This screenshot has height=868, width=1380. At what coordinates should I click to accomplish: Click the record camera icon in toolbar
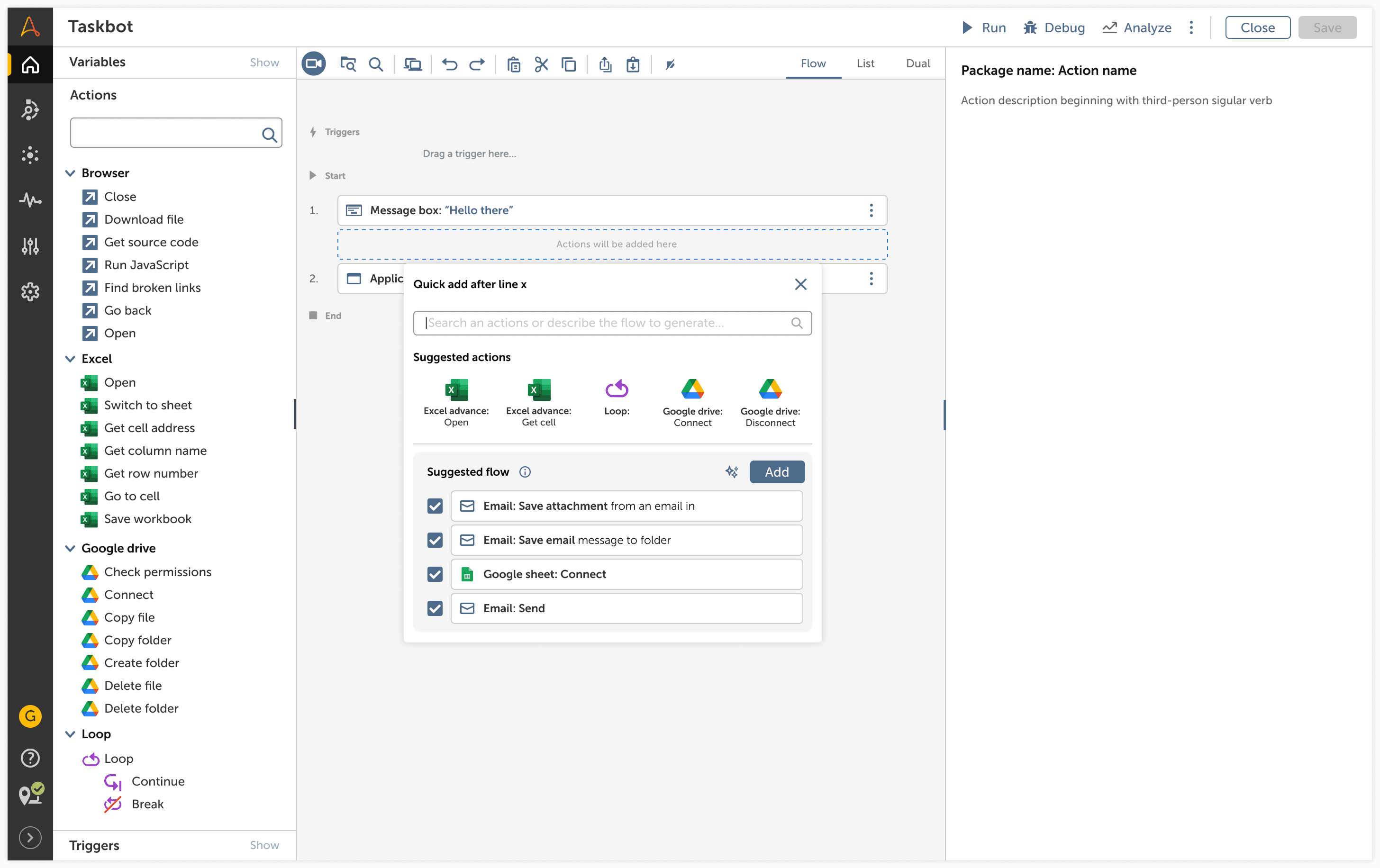[313, 63]
